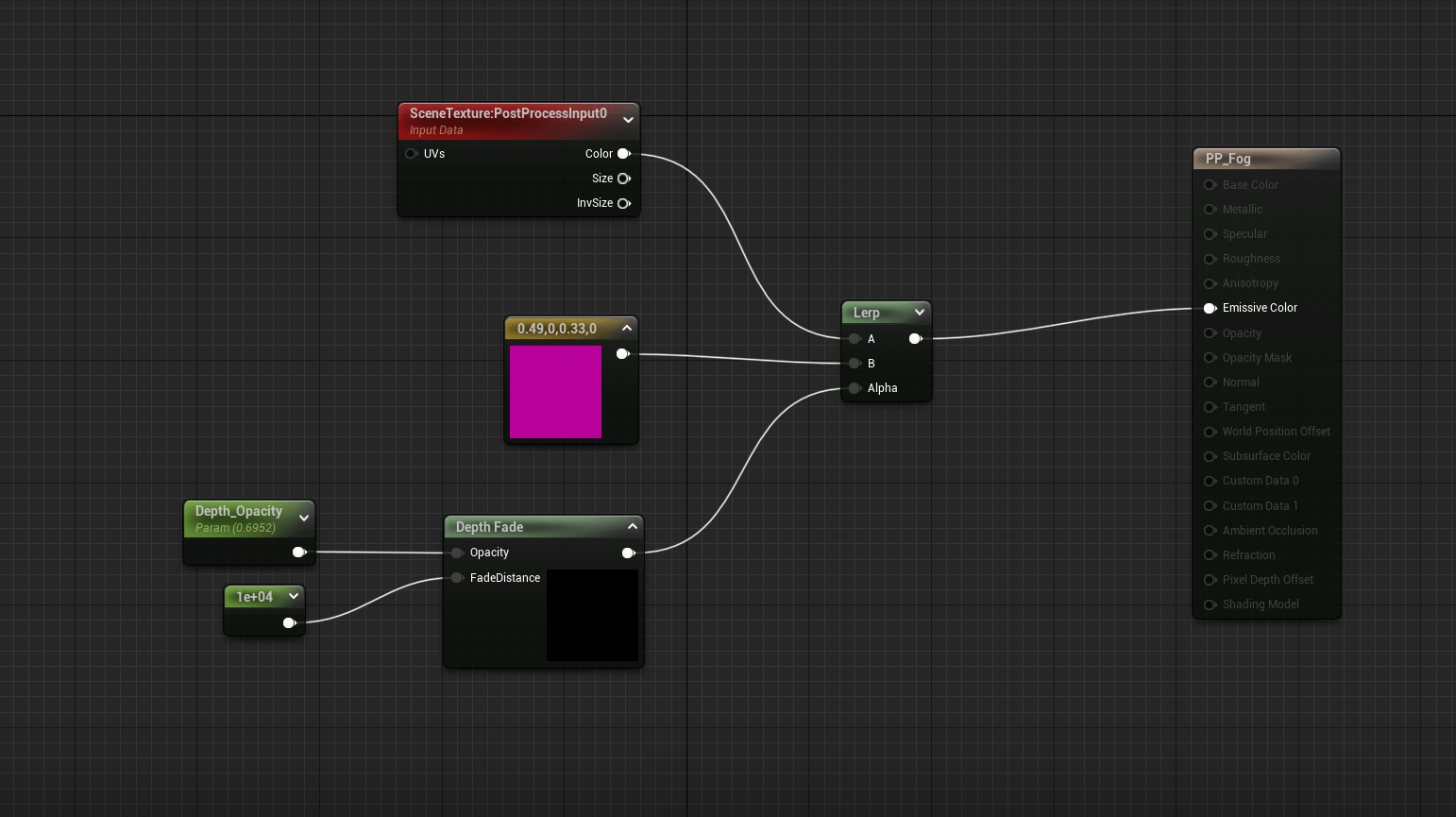1456x817 pixels.
Task: Click the PP_Fog World Position Offset pin
Action: point(1210,432)
